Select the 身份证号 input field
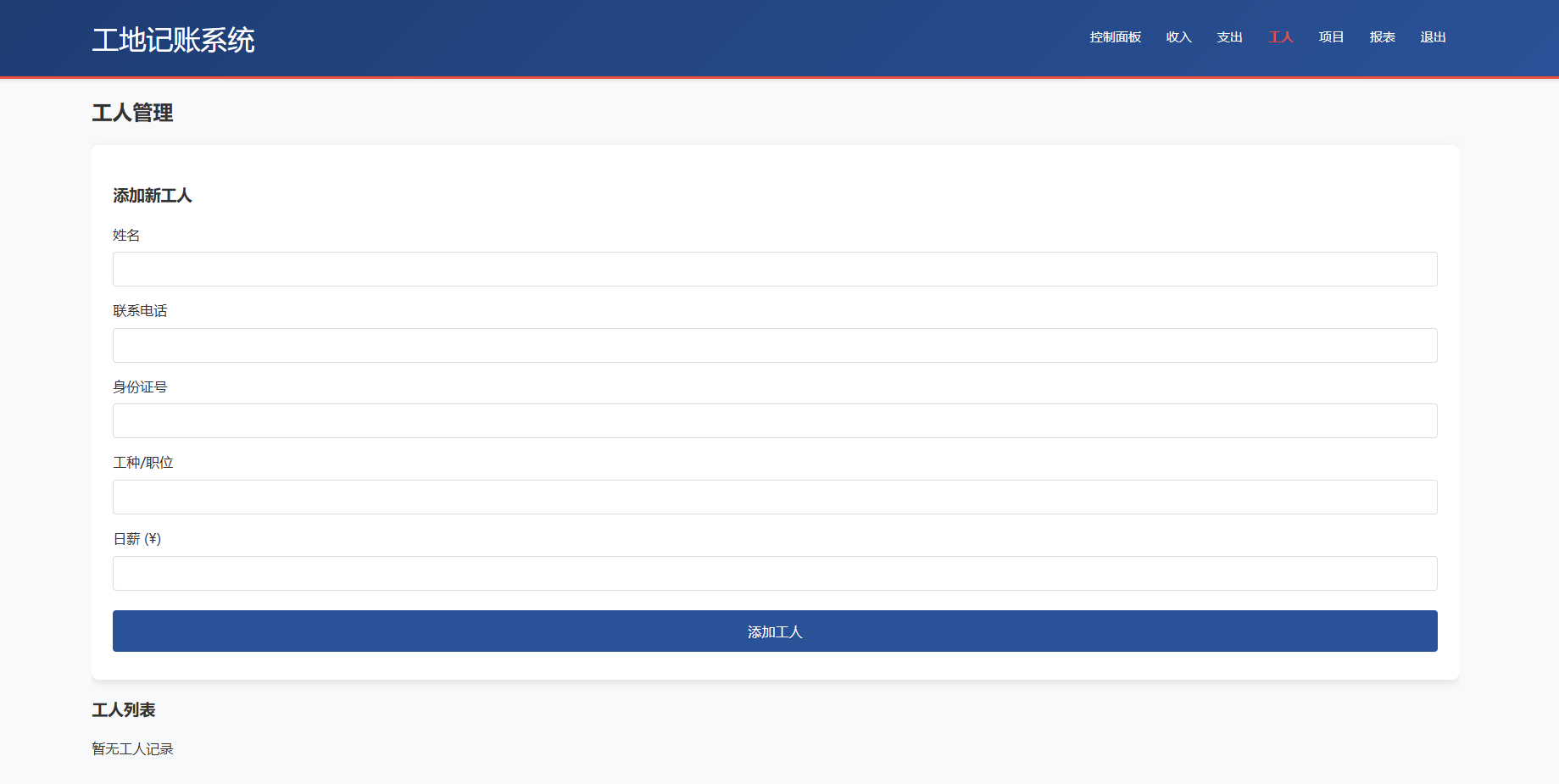 pyautogui.click(x=774, y=421)
